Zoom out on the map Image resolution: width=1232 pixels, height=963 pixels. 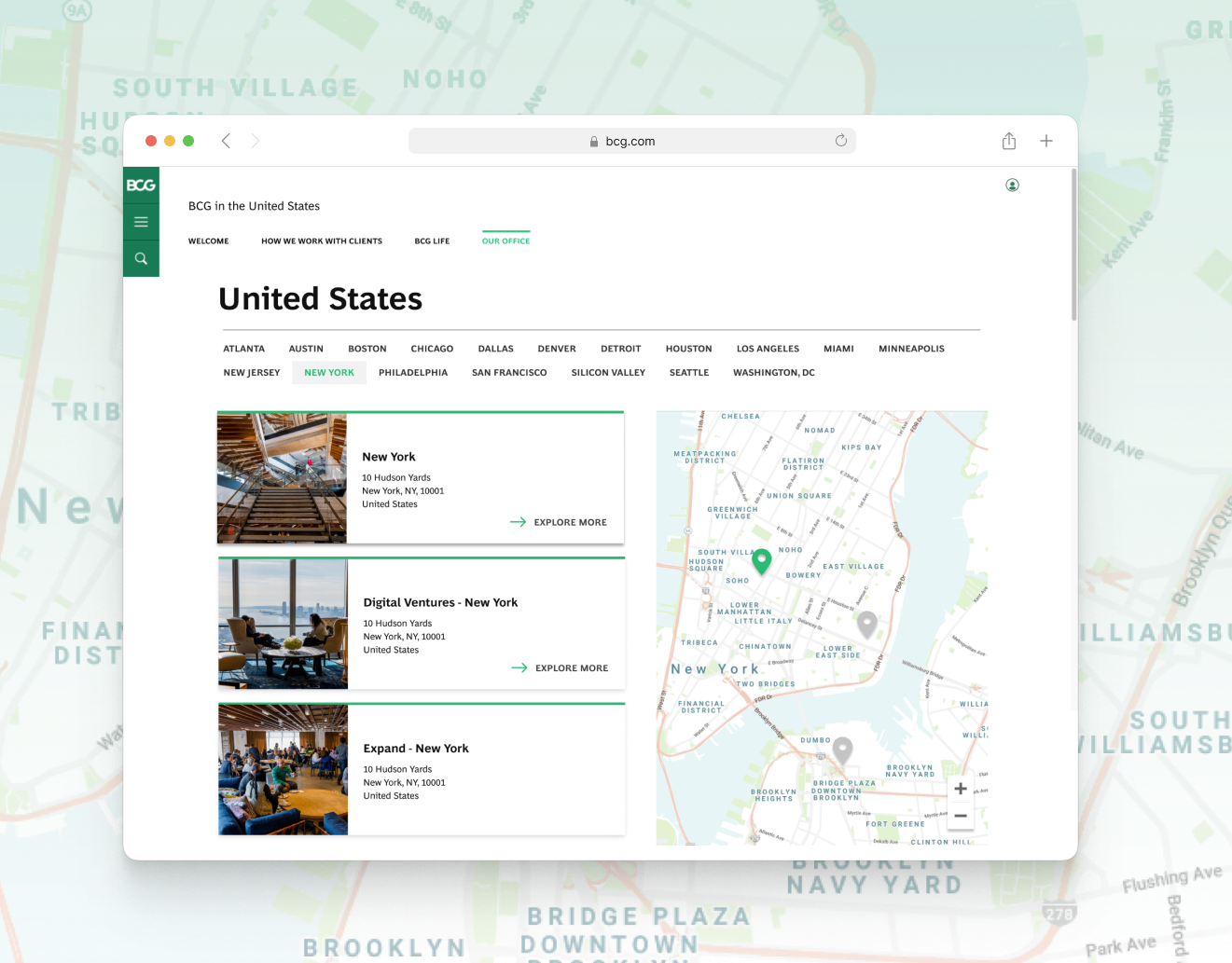961,816
